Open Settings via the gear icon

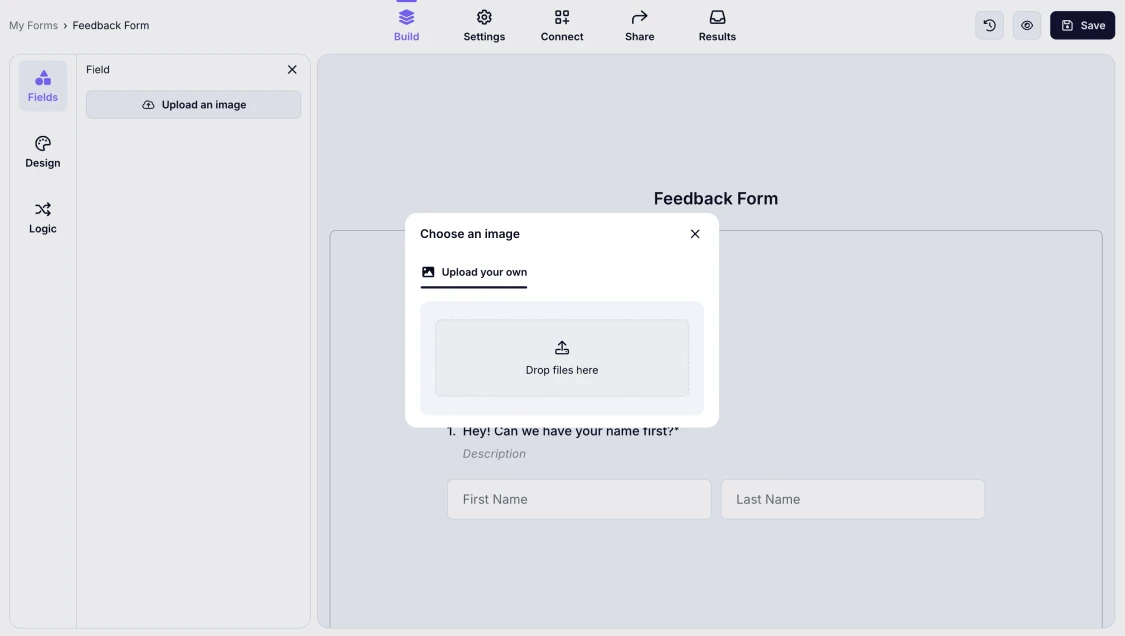click(484, 22)
